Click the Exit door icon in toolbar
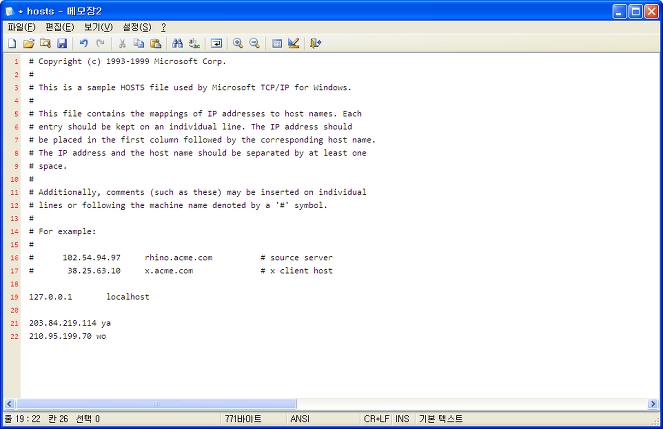 point(315,43)
